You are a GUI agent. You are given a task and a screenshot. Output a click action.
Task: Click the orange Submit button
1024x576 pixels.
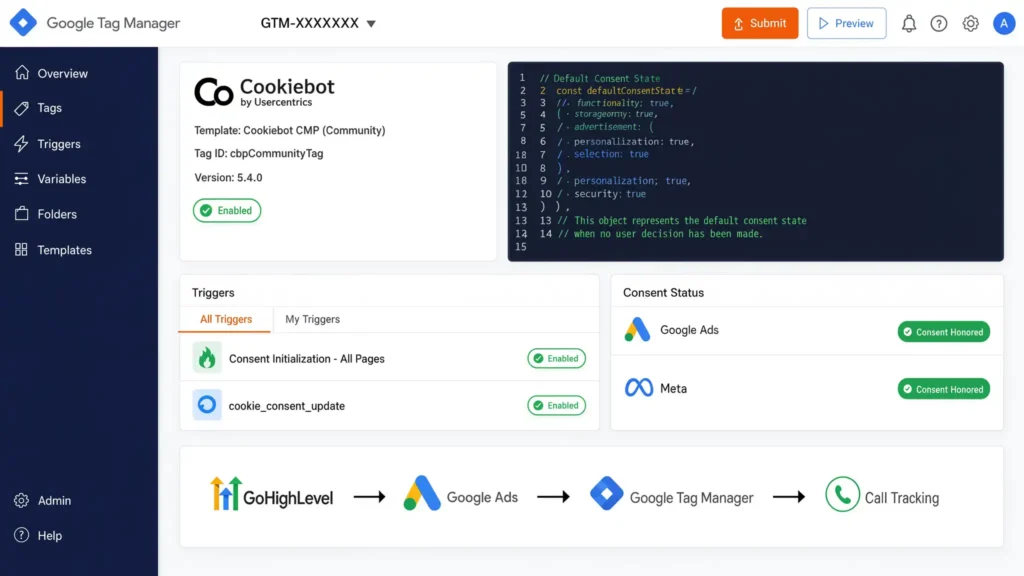[x=760, y=24]
